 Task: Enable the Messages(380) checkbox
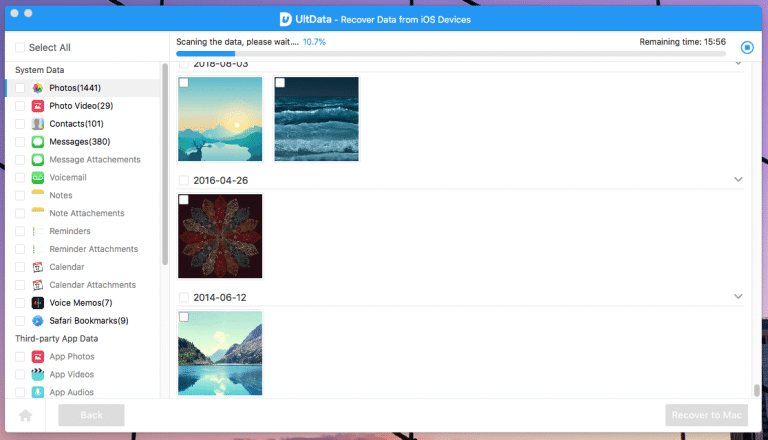click(x=20, y=142)
